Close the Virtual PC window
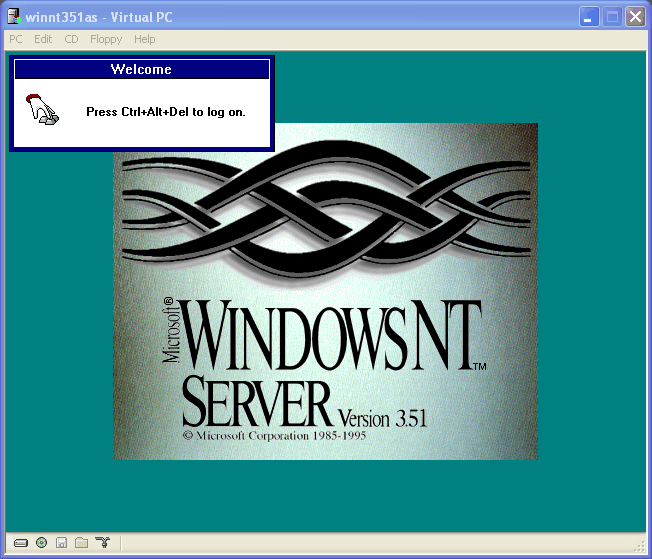 coord(635,17)
